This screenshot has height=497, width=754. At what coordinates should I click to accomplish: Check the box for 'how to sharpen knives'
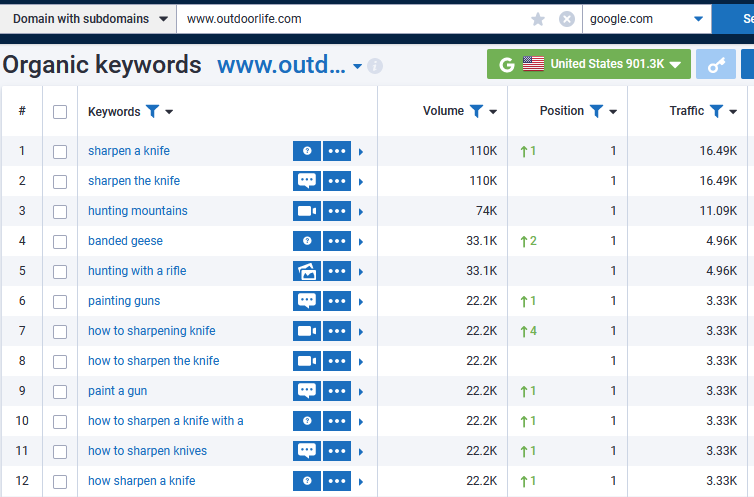click(60, 452)
